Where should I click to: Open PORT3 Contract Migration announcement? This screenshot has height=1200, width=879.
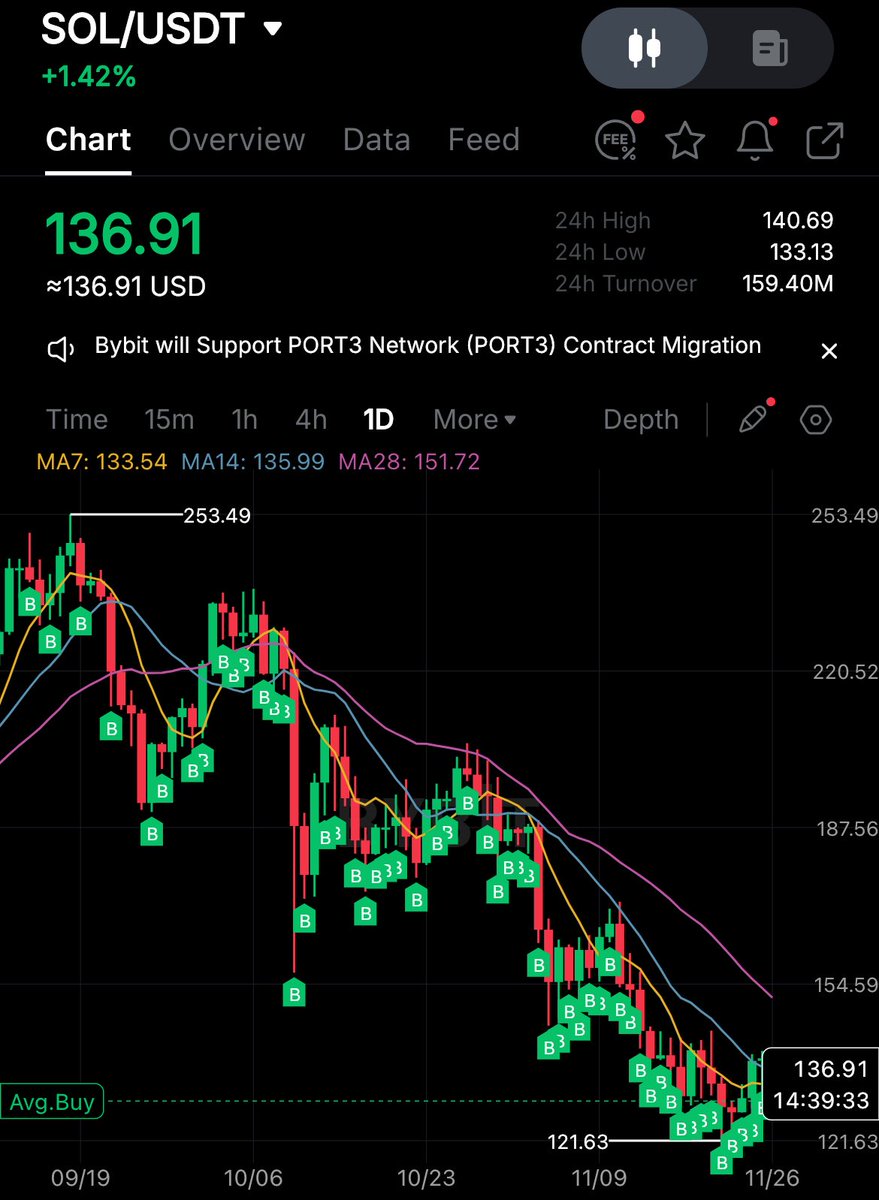tap(428, 346)
